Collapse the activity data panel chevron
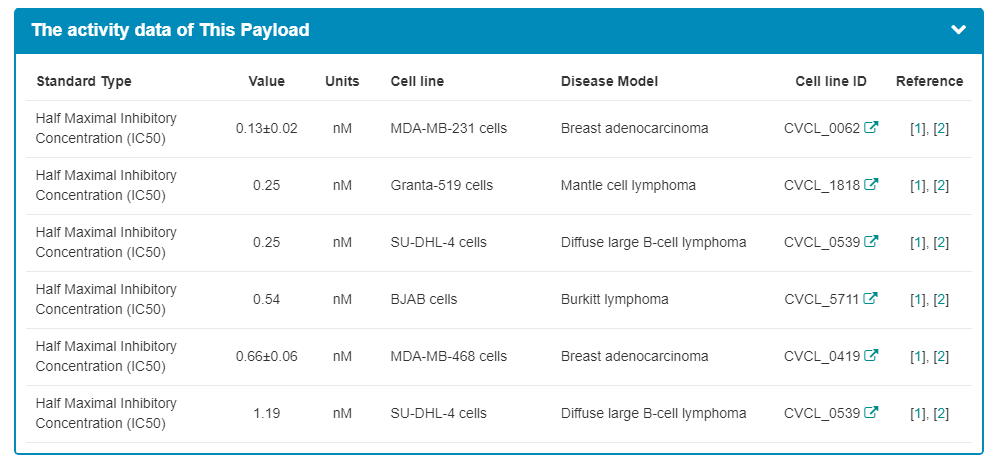 pyautogui.click(x=959, y=30)
